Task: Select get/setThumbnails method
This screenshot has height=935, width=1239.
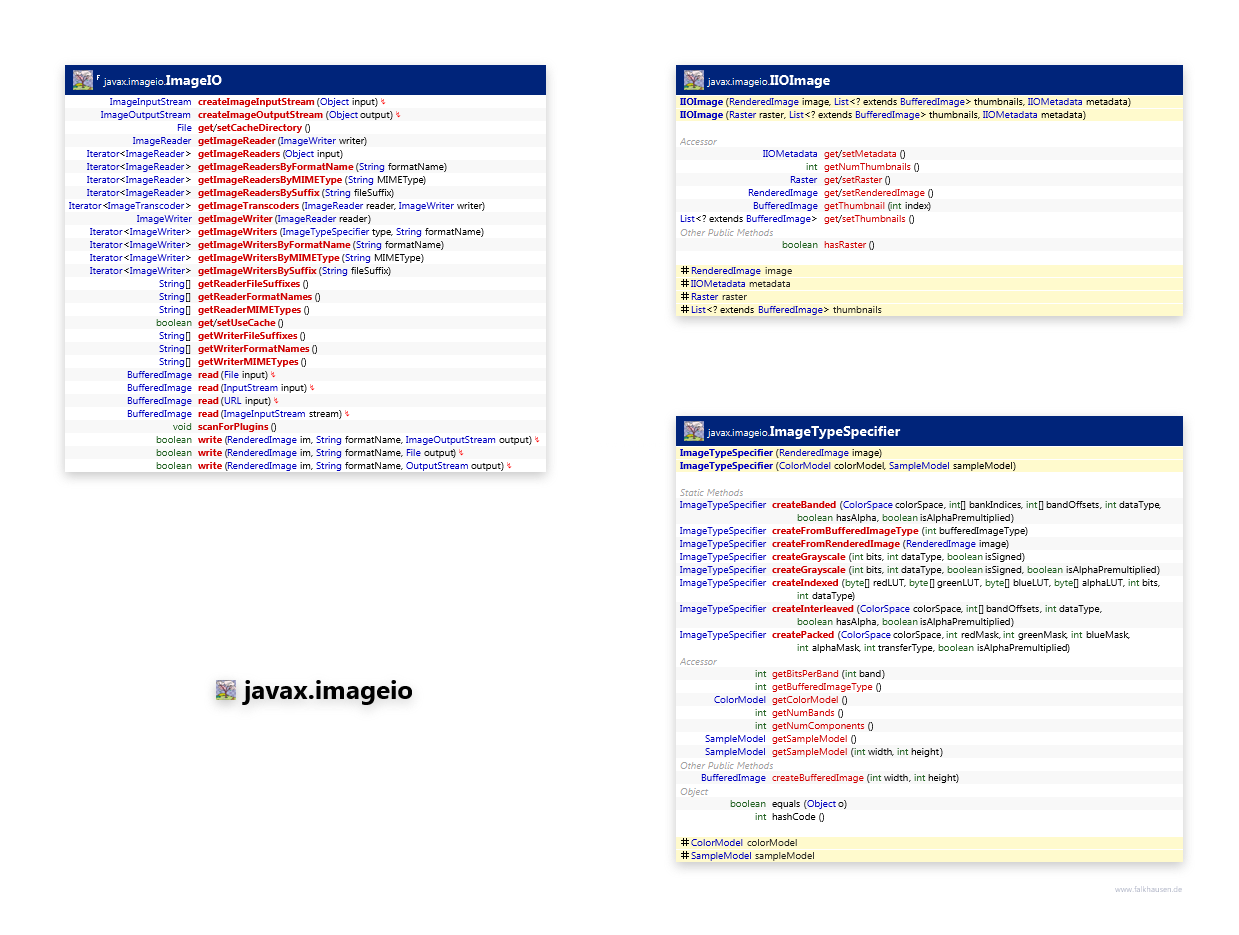Action: click(865, 219)
